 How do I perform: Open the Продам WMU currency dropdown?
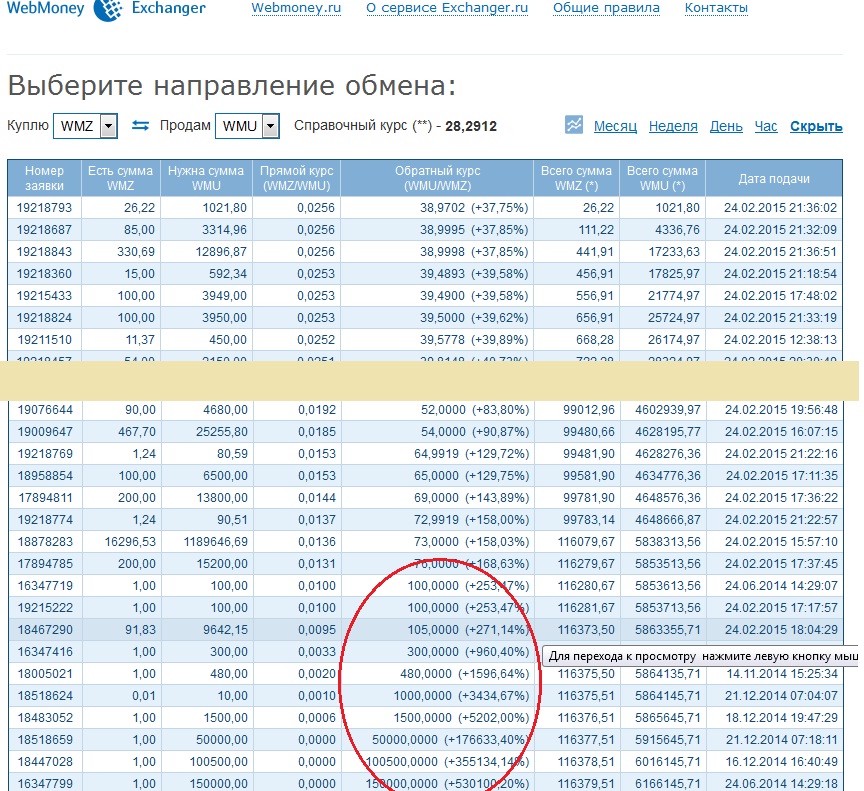(270, 126)
